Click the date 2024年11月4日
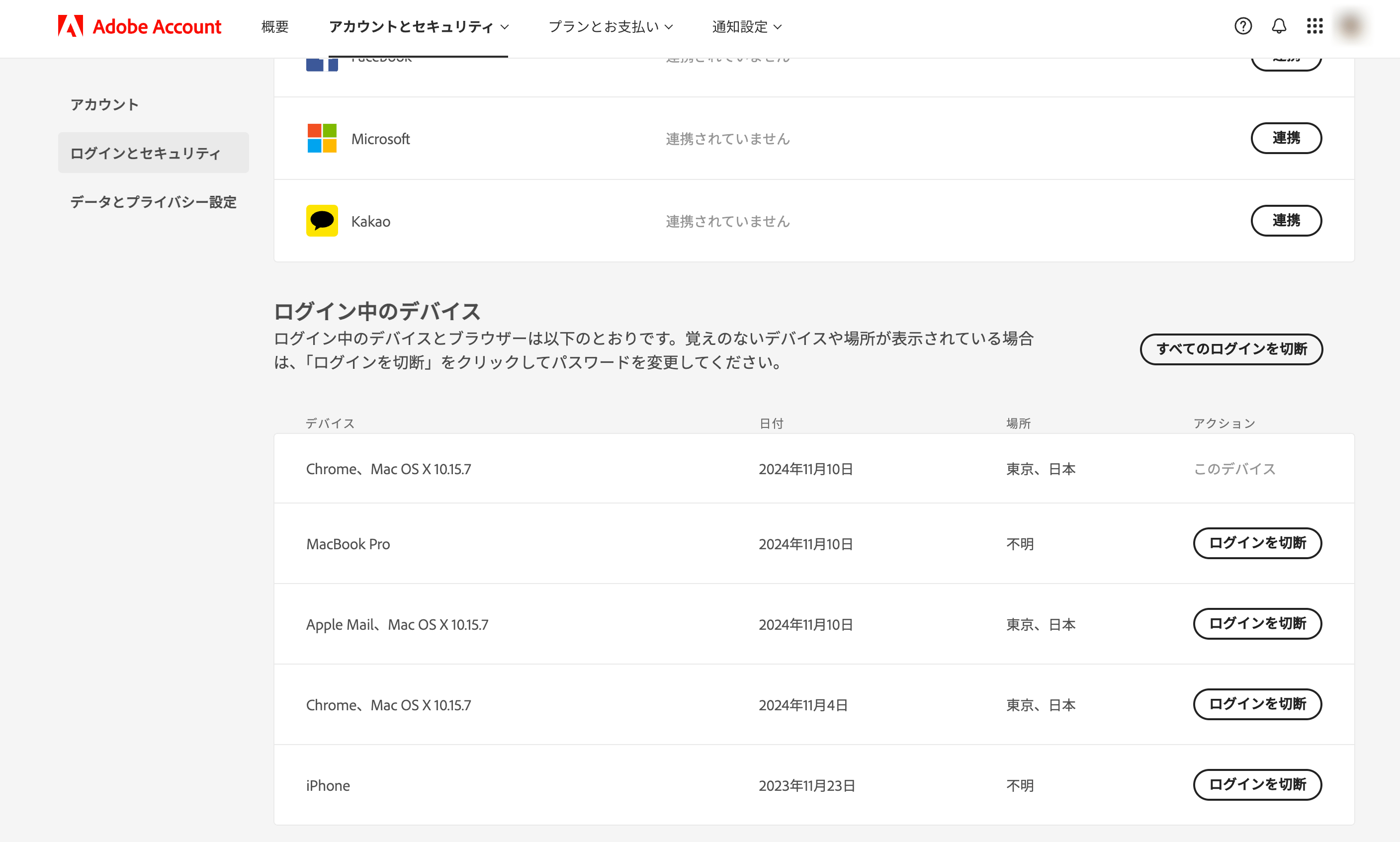 click(x=803, y=705)
